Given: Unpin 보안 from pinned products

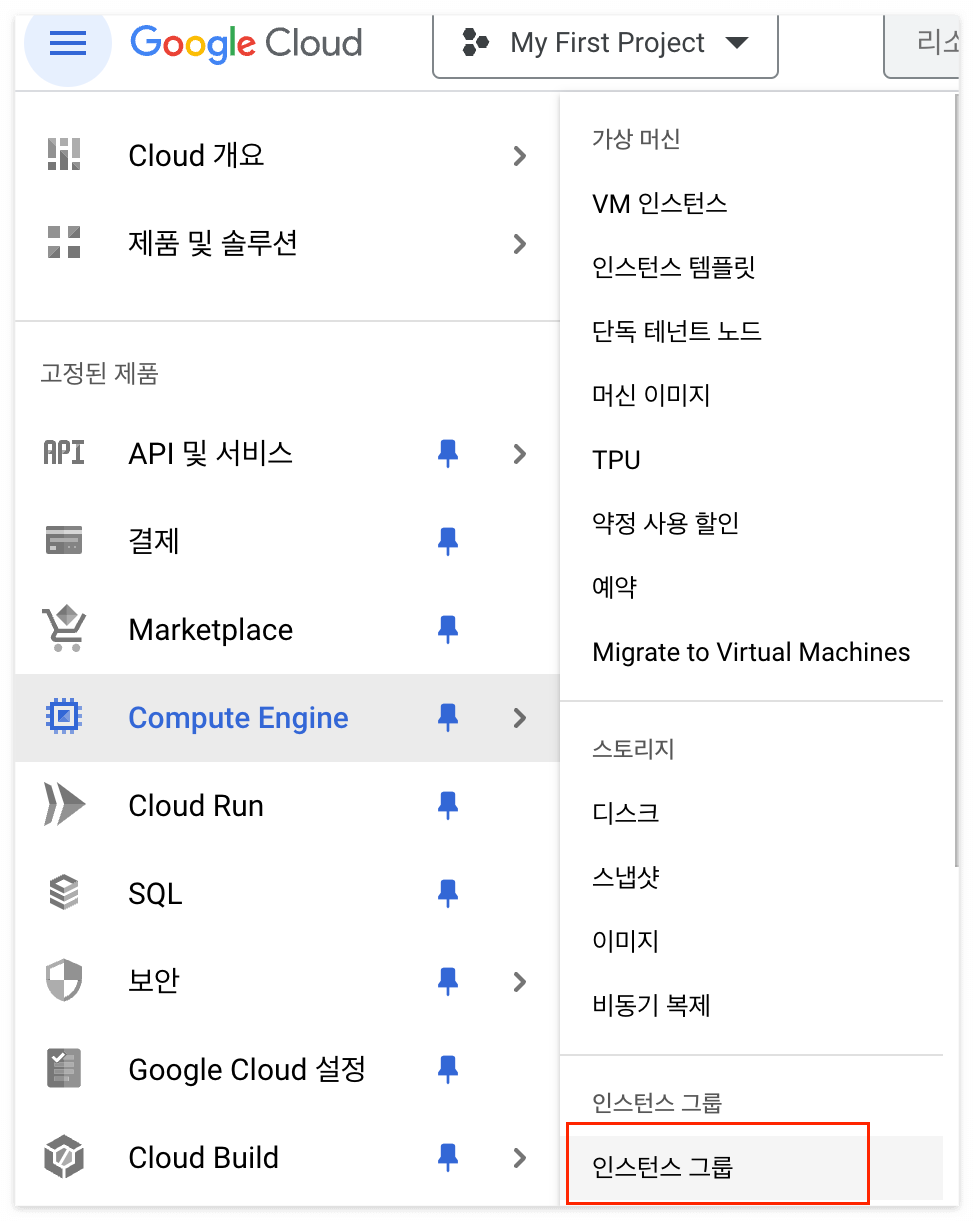Looking at the screenshot, I should [x=448, y=982].
